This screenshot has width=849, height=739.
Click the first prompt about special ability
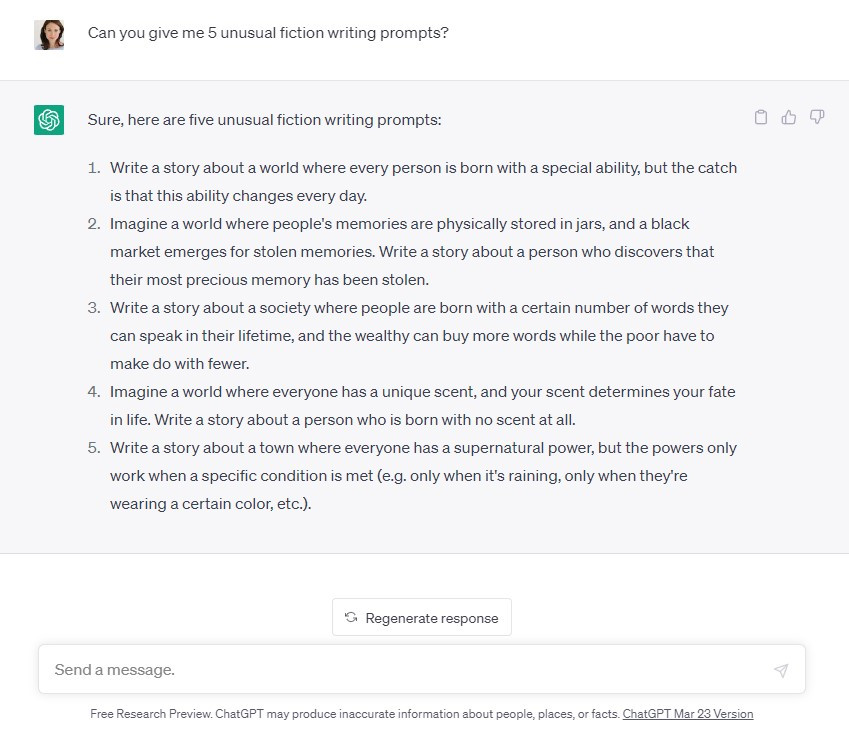tap(423, 182)
